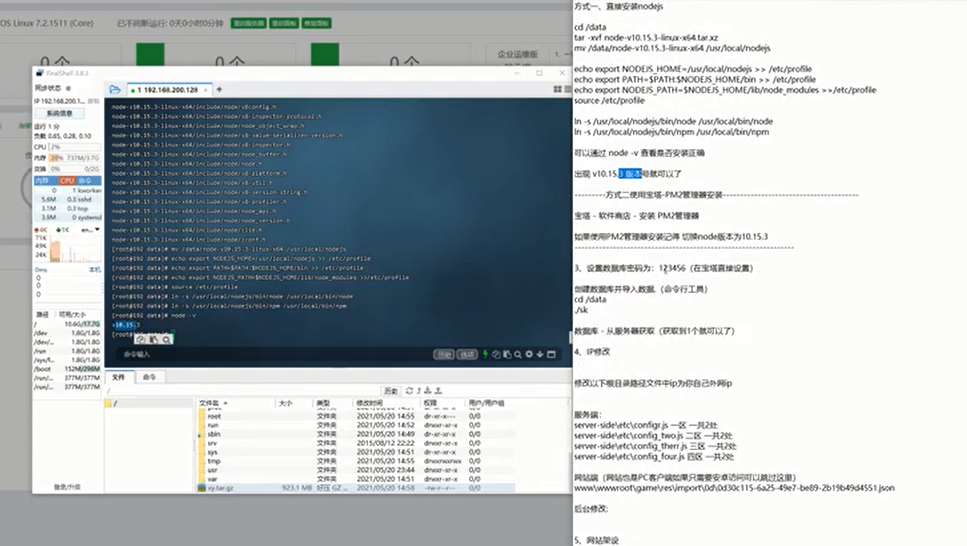Open network interface dropdown arrow
The height and width of the screenshot is (546, 967).
97,230
